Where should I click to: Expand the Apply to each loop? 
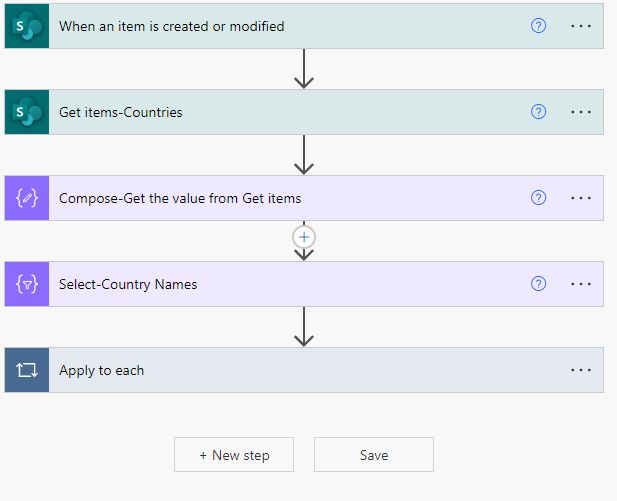[x=304, y=370]
